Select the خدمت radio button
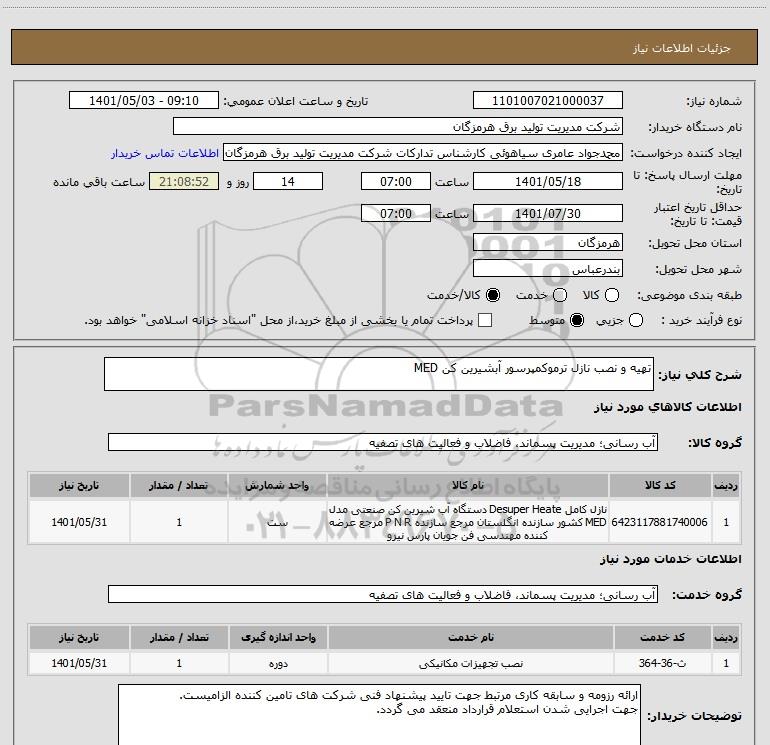 point(560,295)
